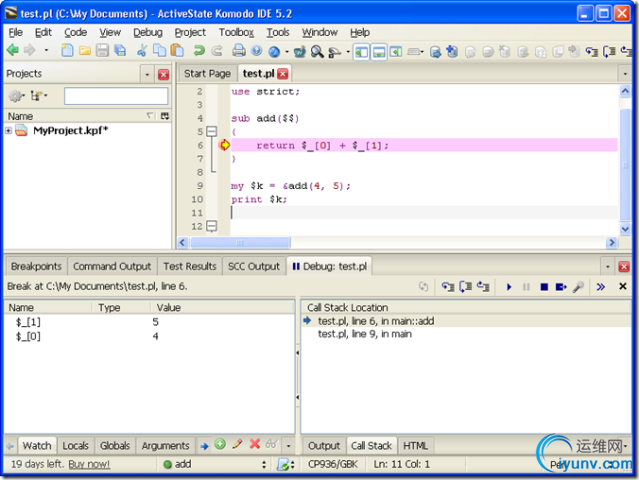The width and height of the screenshot is (639, 480).
Task: Select the $_[1] watch variable row
Action: [149, 322]
